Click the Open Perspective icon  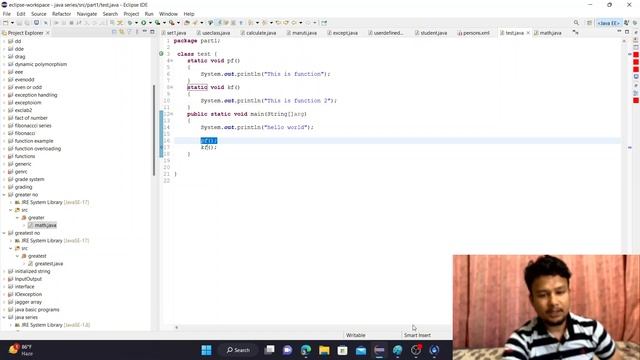point(589,23)
